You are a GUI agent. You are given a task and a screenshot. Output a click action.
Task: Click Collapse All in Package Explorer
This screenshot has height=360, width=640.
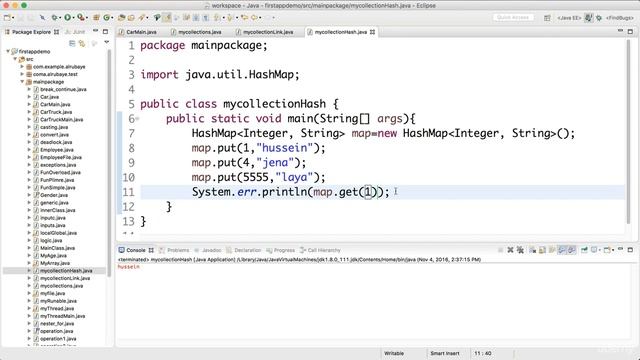pyautogui.click(x=72, y=43)
